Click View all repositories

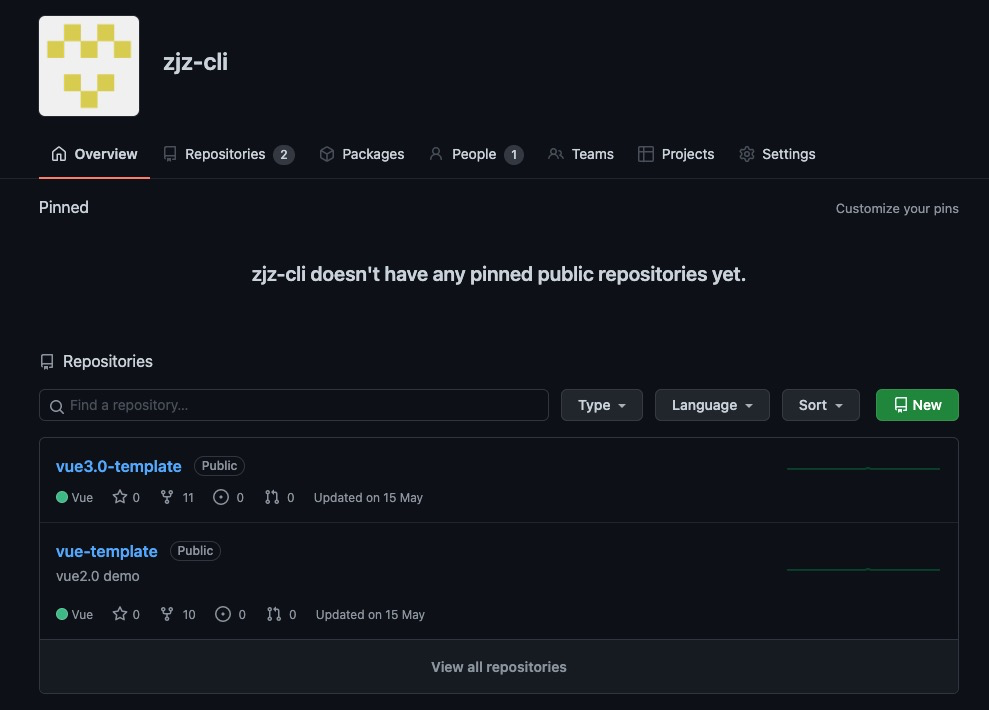coord(498,667)
